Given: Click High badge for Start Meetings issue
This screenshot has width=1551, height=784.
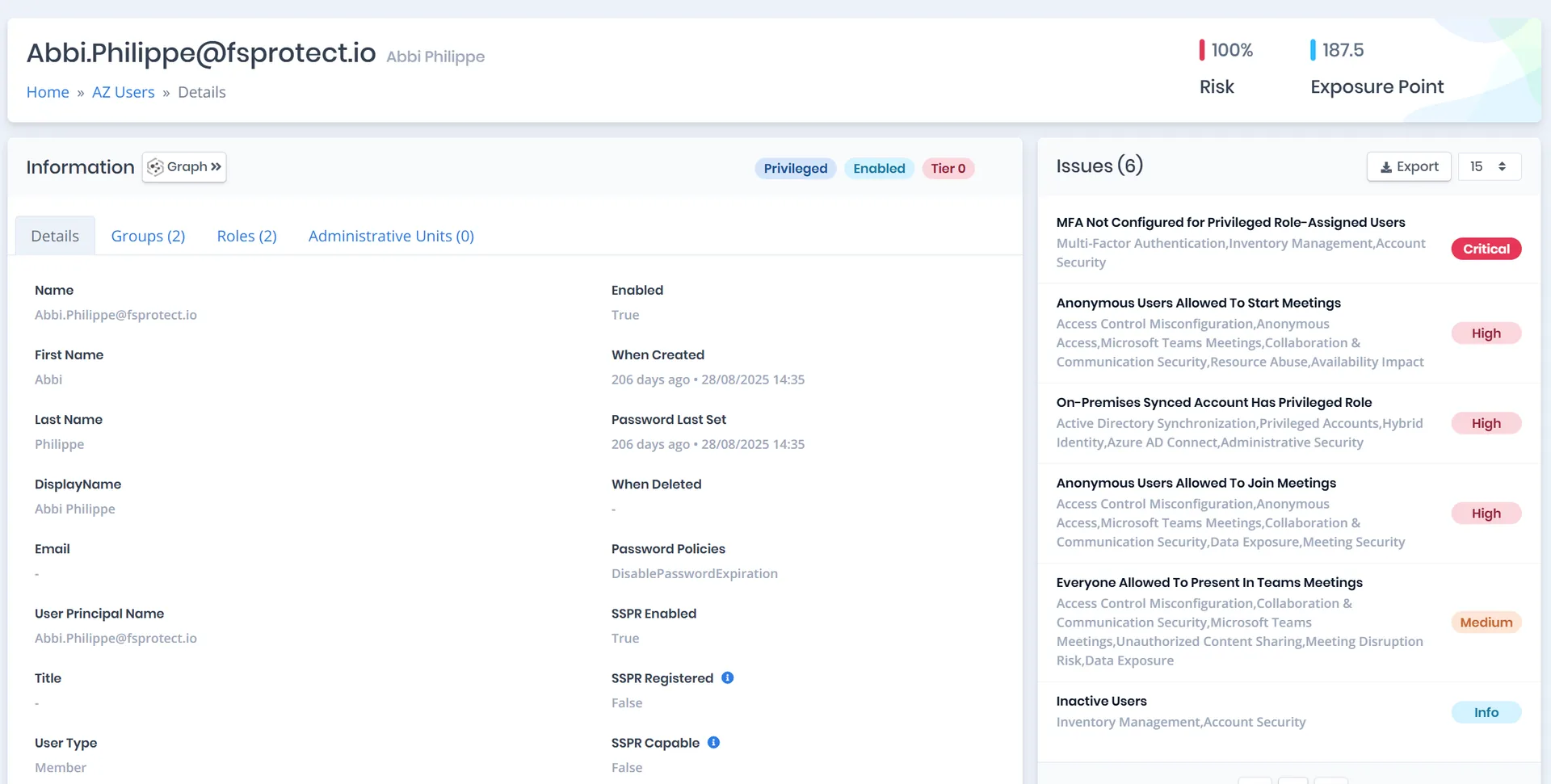Looking at the screenshot, I should 1486,333.
